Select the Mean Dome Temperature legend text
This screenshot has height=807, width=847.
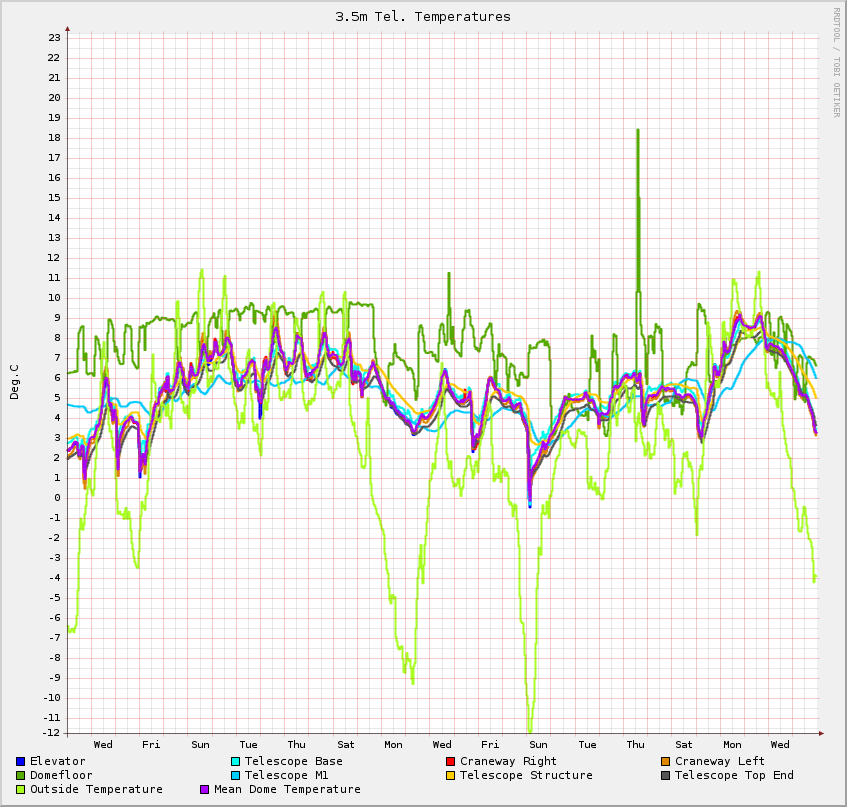click(287, 789)
